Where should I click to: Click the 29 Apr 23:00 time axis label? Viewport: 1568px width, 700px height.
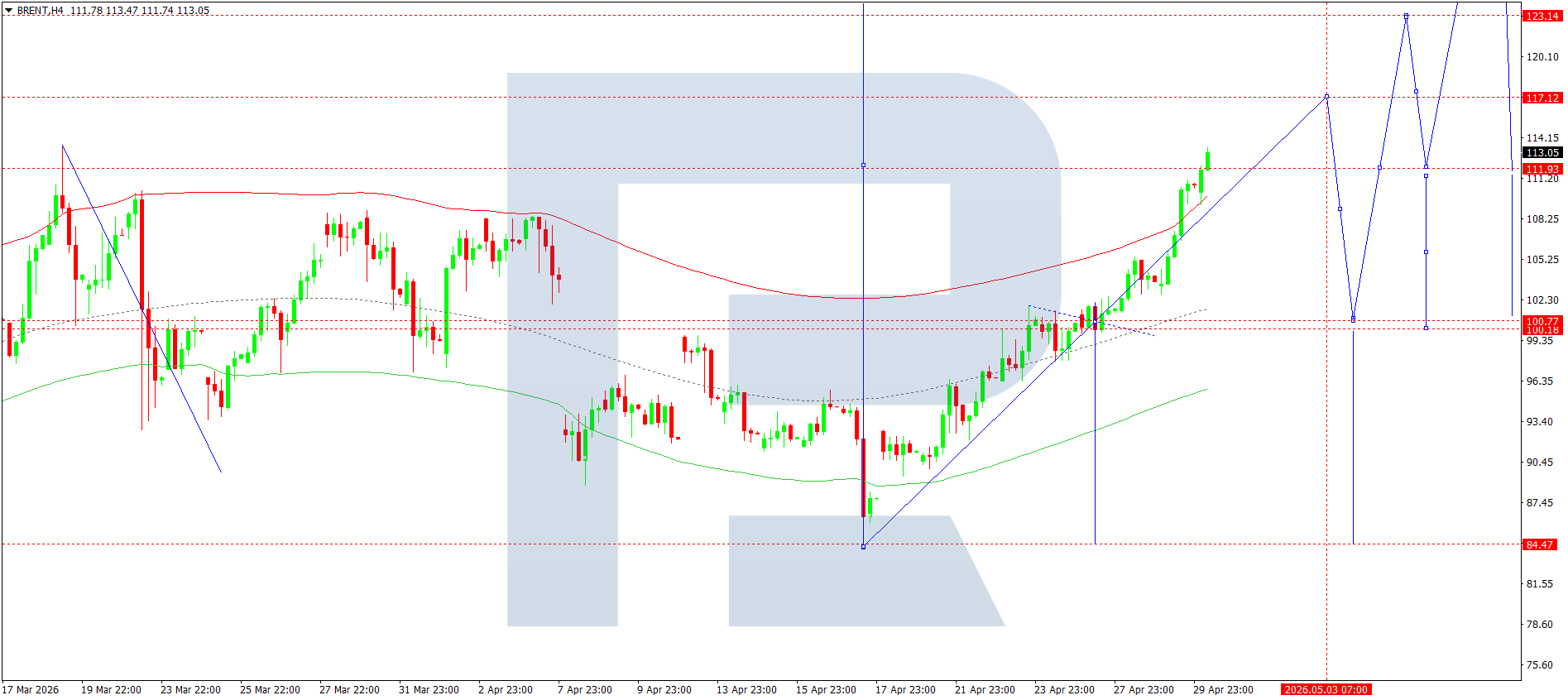click(1222, 689)
